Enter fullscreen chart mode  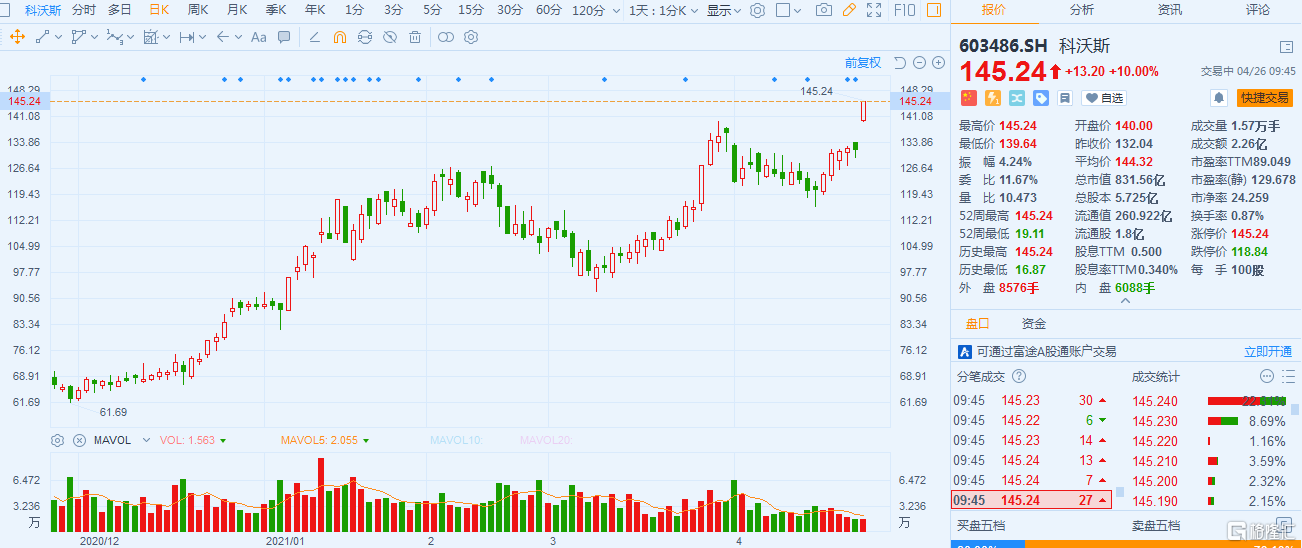pyautogui.click(x=875, y=10)
